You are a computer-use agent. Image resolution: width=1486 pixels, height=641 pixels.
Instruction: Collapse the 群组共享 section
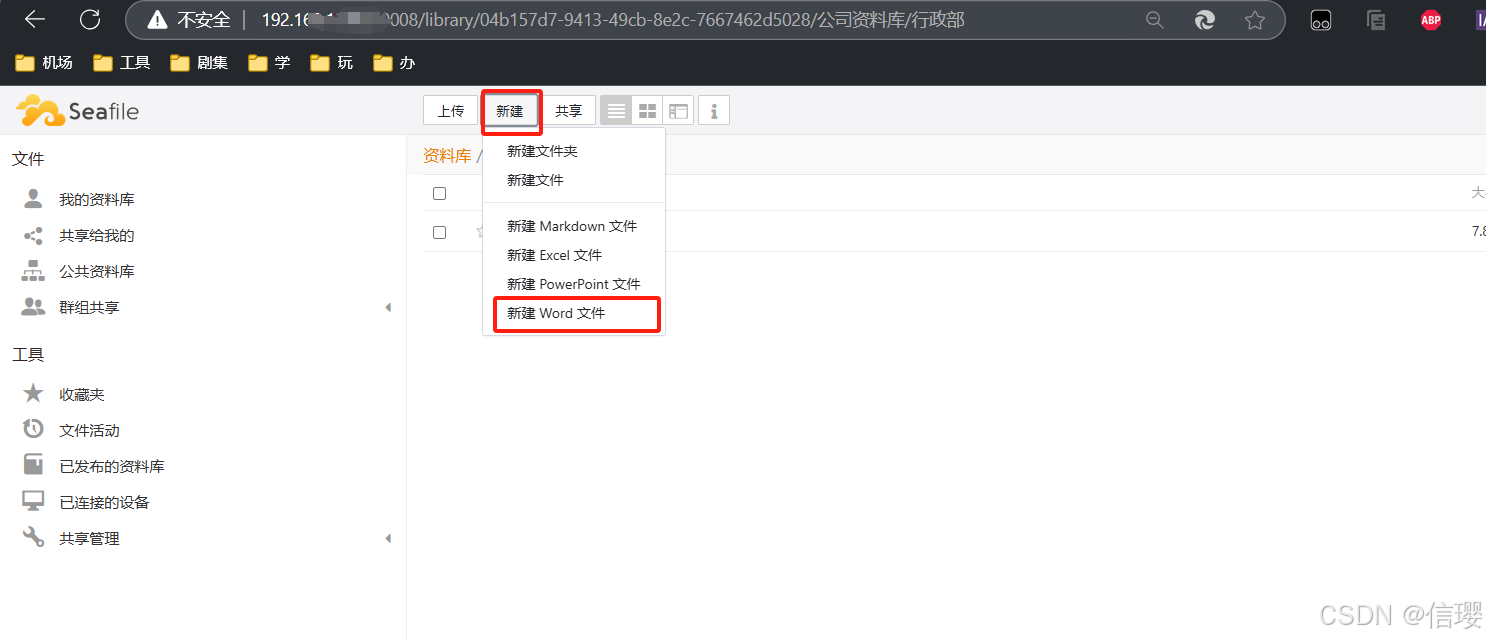388,307
